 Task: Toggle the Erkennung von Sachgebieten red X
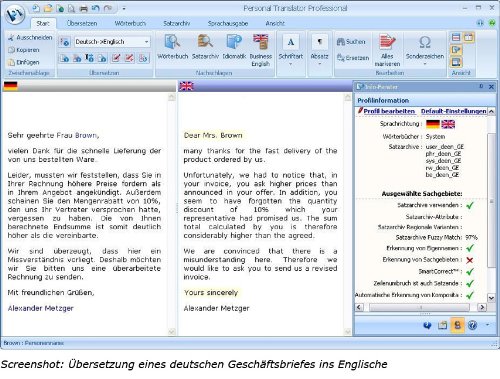pyautogui.click(x=470, y=260)
